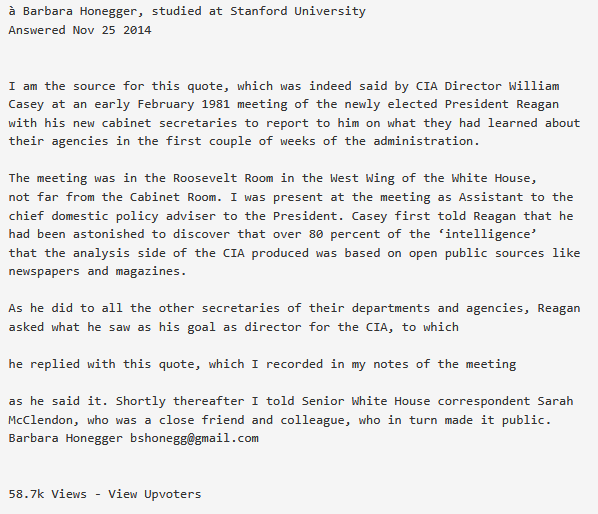Click the à symbol before author name
Screen dimensions: 598x514
click(x=12, y=11)
